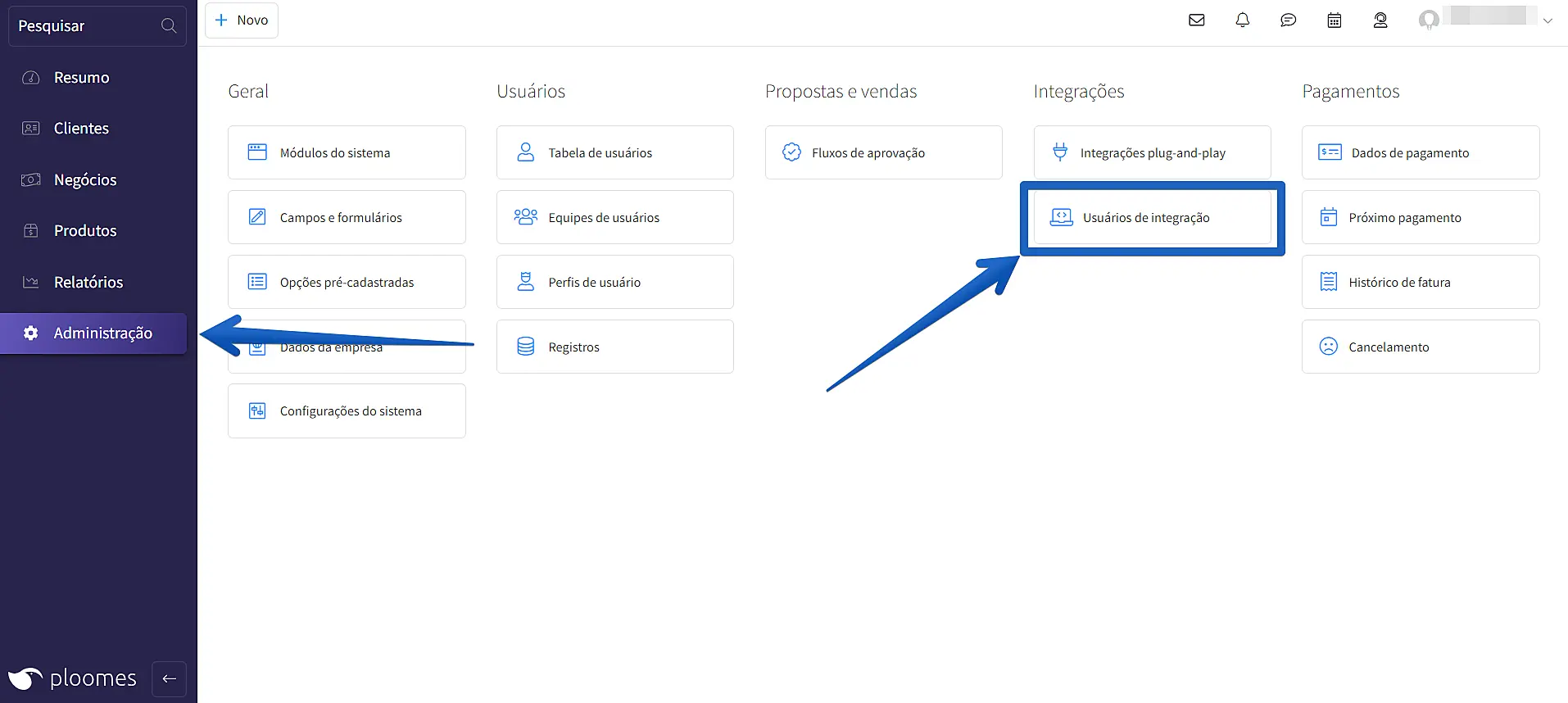1568x703 pixels.
Task: Focus the Pesquisar search field
Action: click(x=97, y=26)
